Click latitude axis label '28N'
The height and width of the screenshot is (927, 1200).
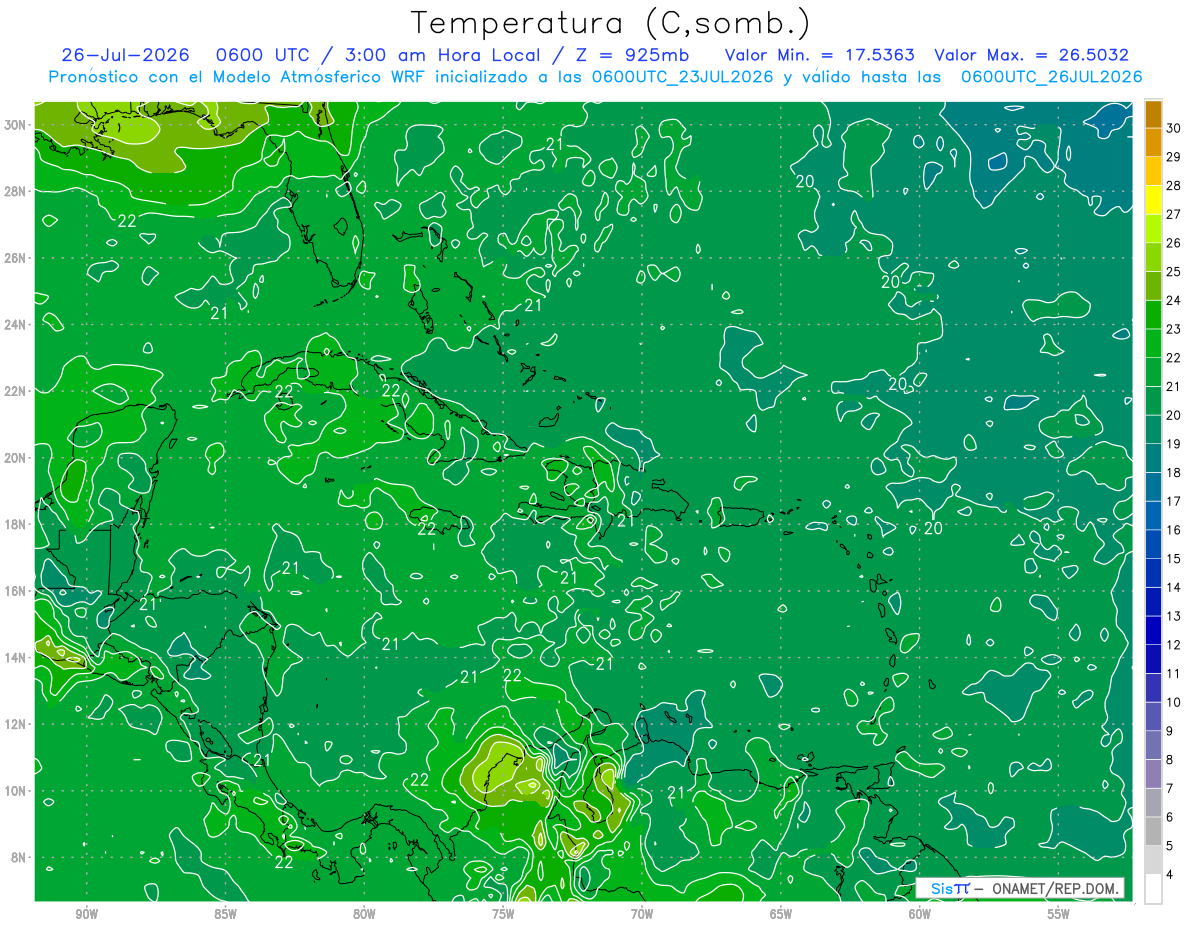coord(17,190)
